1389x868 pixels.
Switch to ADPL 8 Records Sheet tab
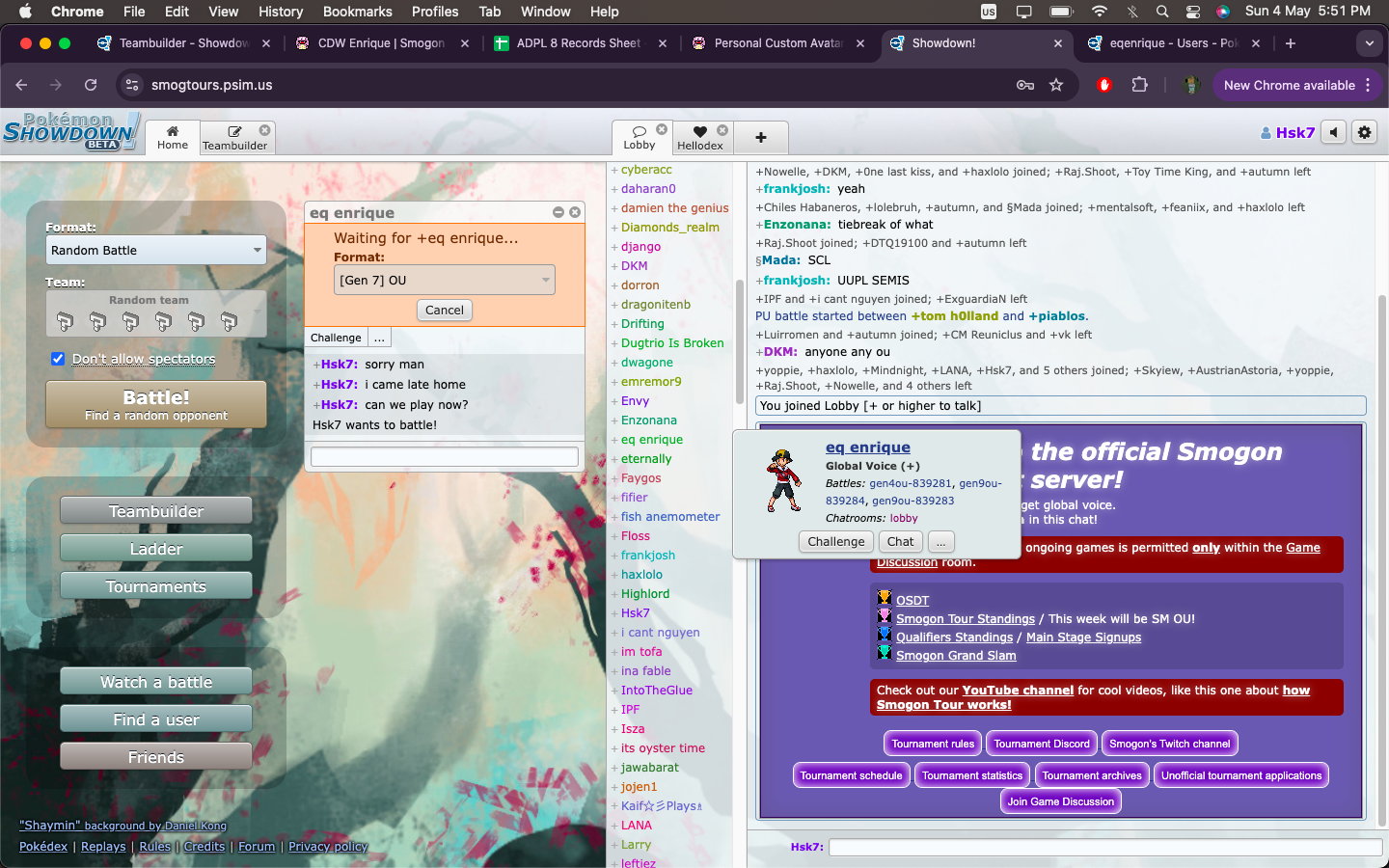(x=578, y=43)
